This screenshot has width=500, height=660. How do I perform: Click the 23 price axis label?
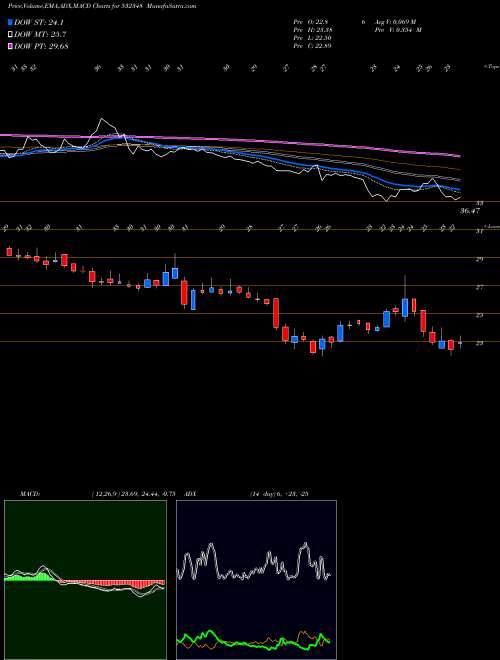(479, 343)
